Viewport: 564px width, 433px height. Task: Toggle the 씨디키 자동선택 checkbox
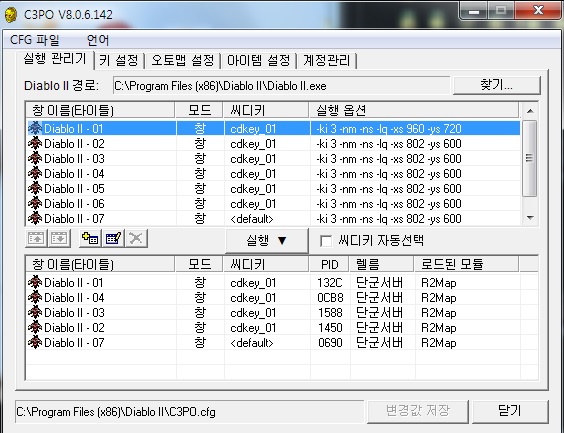click(x=326, y=241)
